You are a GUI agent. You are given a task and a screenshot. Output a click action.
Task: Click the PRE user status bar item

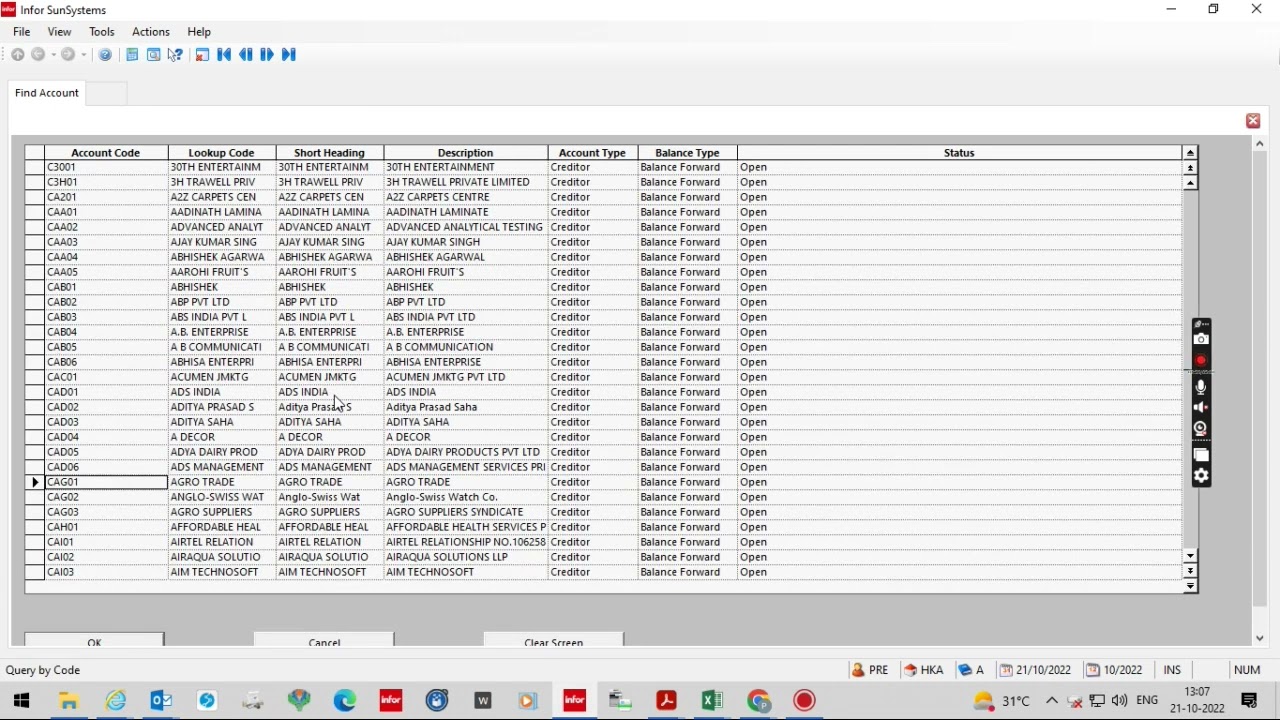click(x=871, y=671)
